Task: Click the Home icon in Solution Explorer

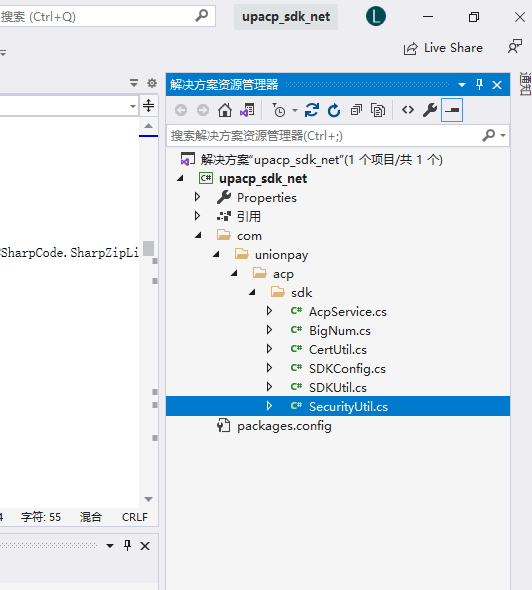Action: tap(225, 110)
